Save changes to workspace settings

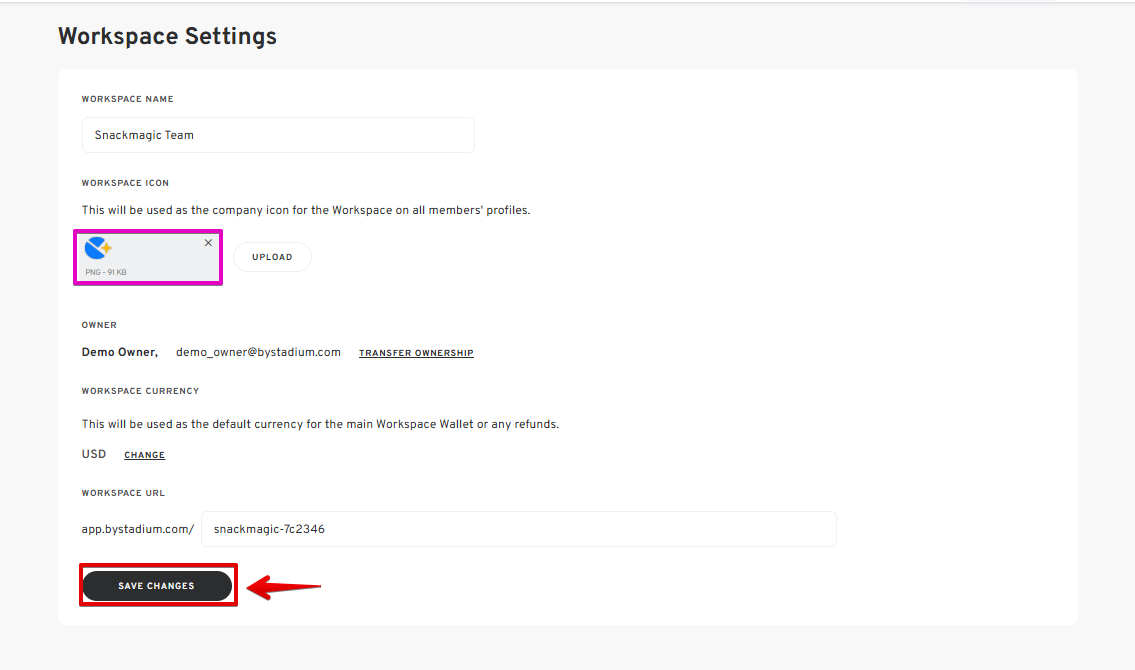[157, 586]
